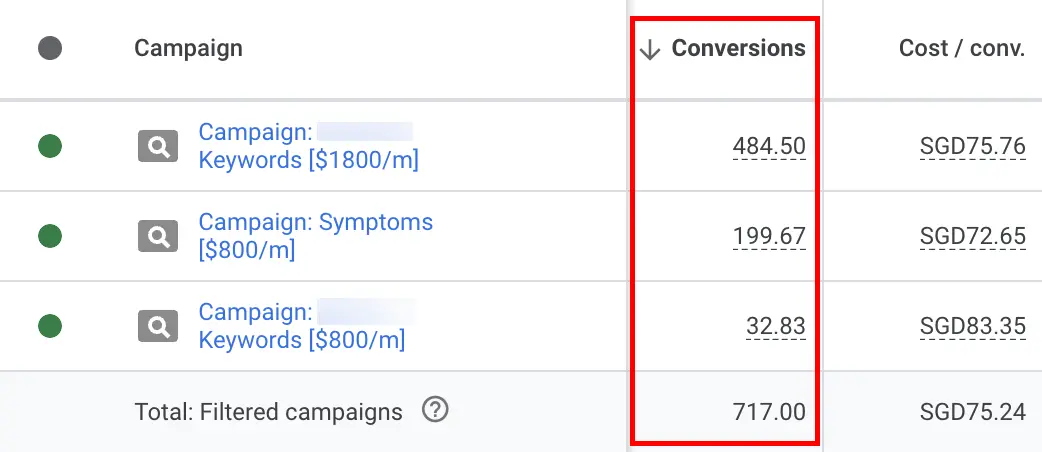Click the search campaign icon for Keywords [$1800/m]
Screen dimensions: 1042x452
(x=158, y=147)
